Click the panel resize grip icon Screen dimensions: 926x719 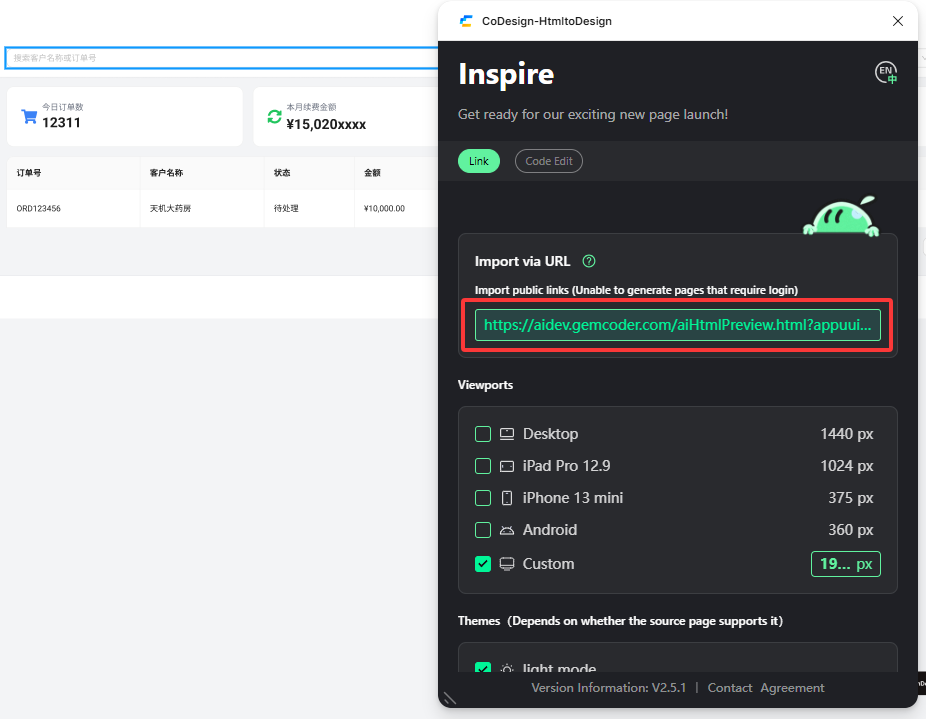tap(450, 698)
